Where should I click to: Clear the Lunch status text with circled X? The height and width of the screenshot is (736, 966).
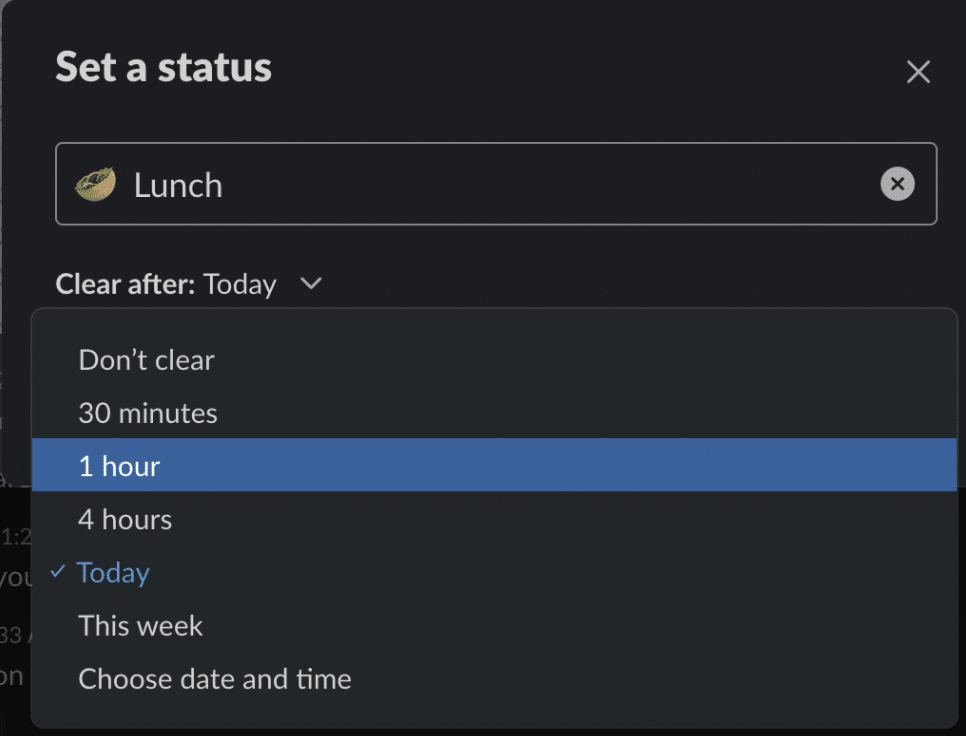[x=897, y=184]
